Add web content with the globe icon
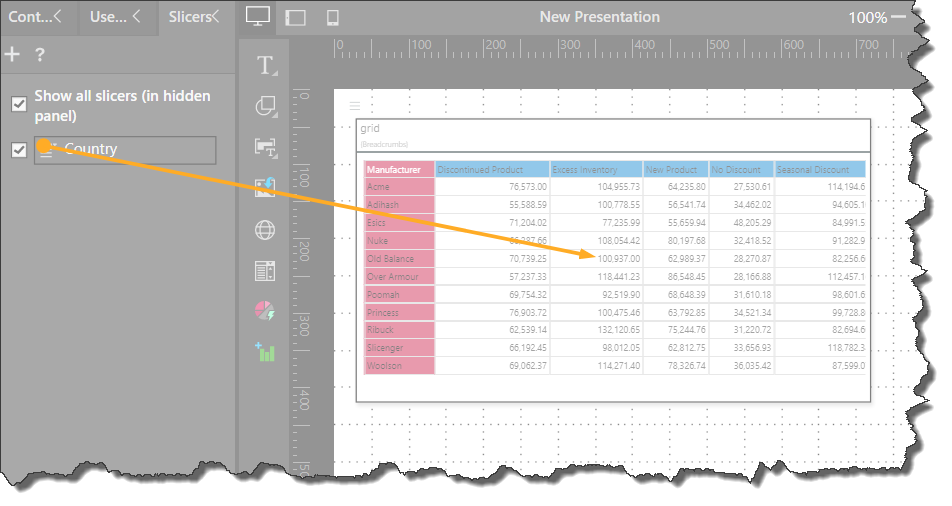Screen dimensions: 952x506 pos(265,230)
